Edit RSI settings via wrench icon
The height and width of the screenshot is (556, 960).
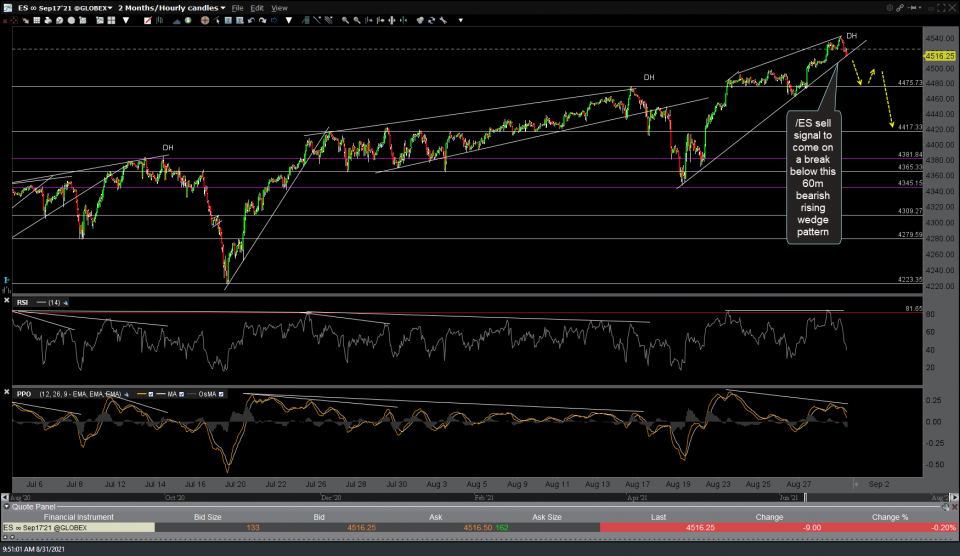pyautogui.click(x=66, y=302)
